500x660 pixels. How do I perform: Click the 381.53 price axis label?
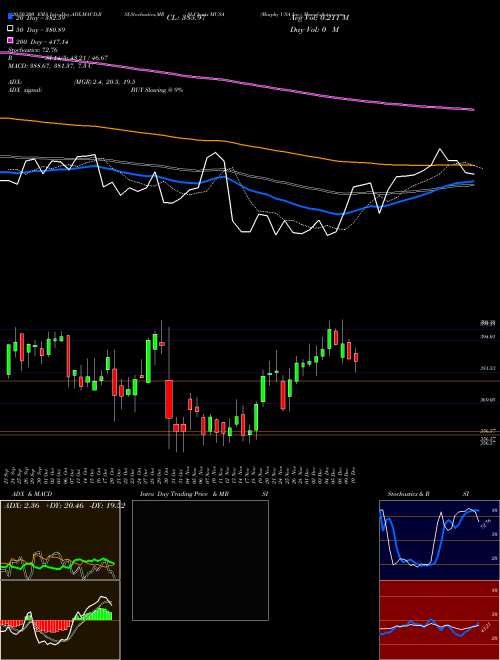[487, 368]
